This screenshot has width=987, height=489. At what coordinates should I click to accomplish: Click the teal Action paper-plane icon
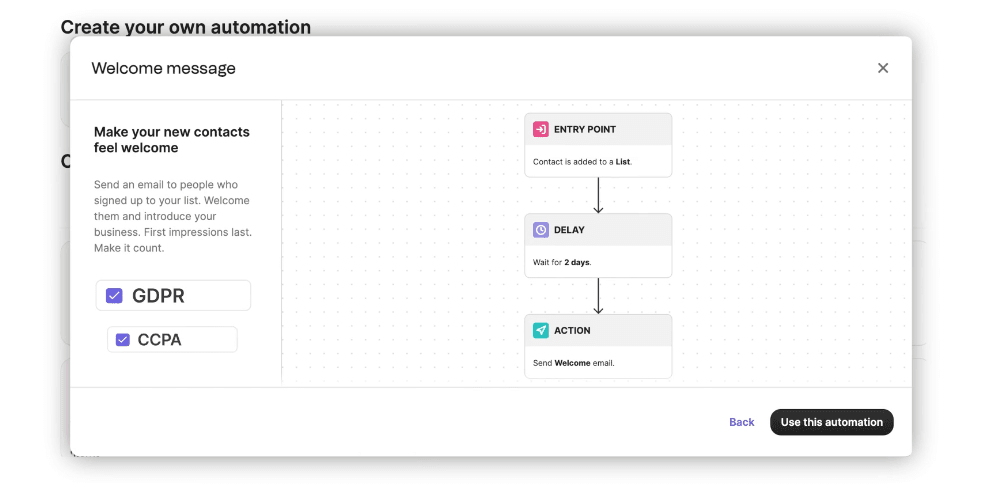540,331
